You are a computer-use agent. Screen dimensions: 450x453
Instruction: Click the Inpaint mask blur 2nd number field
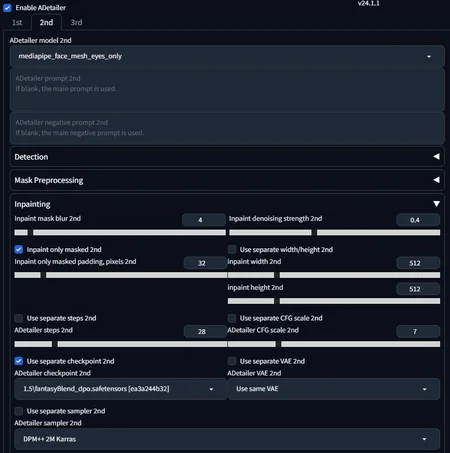coord(204,220)
